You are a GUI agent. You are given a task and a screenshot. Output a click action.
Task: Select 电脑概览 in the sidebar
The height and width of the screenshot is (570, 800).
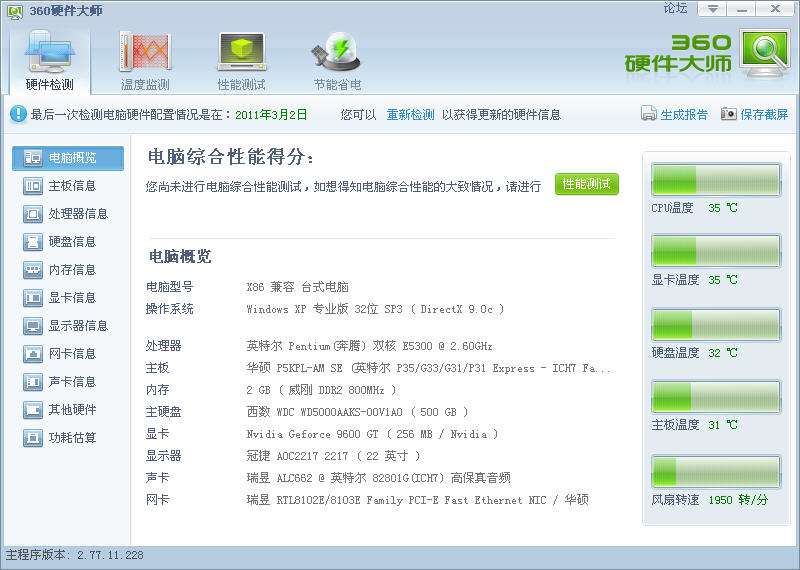pyautogui.click(x=68, y=158)
